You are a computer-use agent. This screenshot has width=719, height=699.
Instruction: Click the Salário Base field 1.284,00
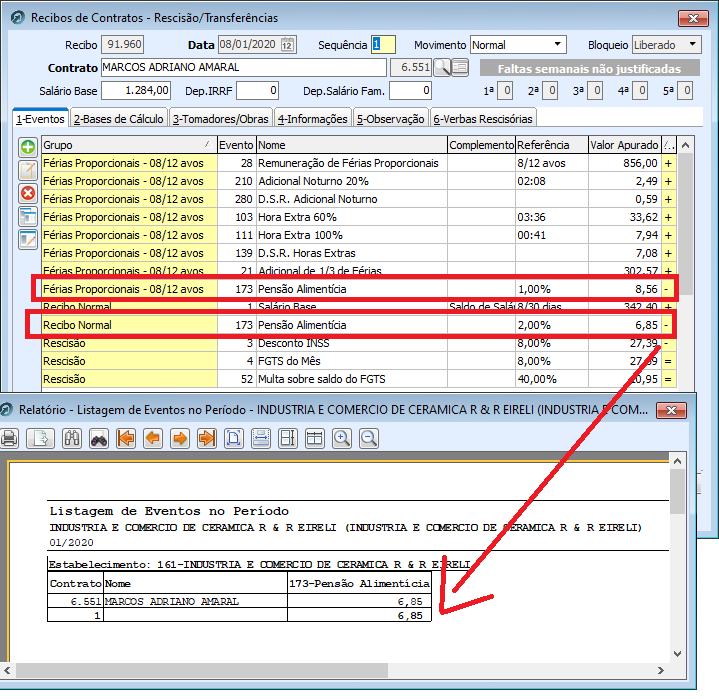136,90
